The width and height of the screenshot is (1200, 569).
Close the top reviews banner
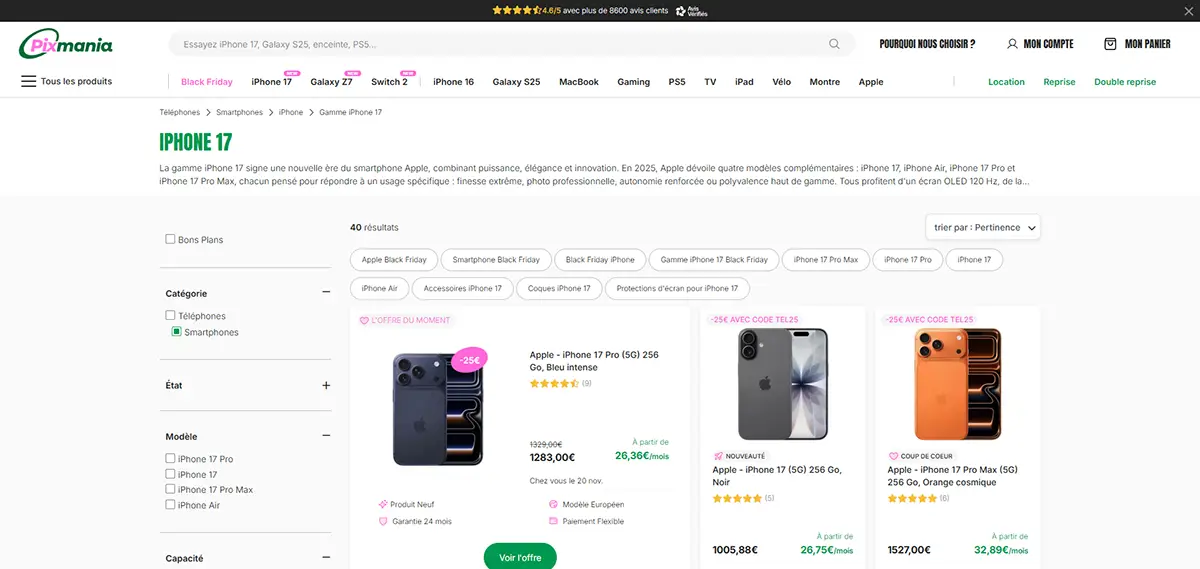1187,10
